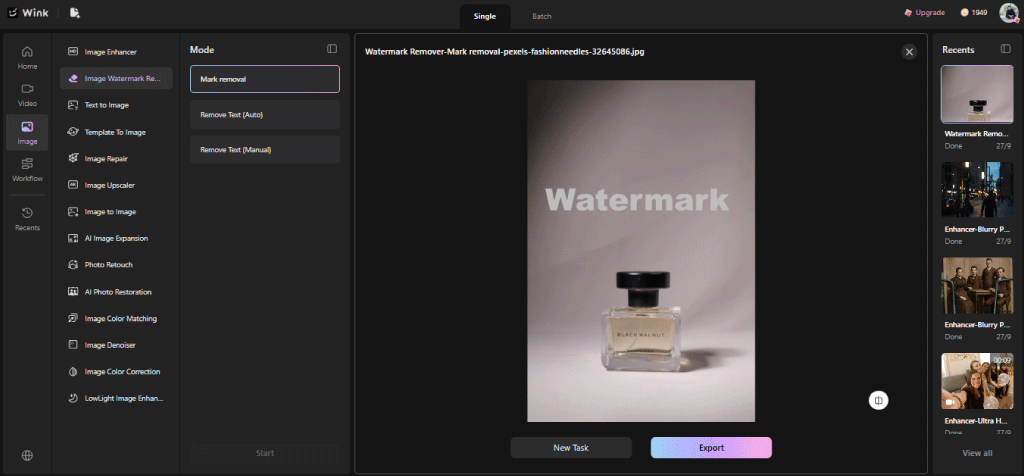Screen dimensions: 1024x476
Task: Open Recents in the left sidebar
Action: (x=27, y=219)
